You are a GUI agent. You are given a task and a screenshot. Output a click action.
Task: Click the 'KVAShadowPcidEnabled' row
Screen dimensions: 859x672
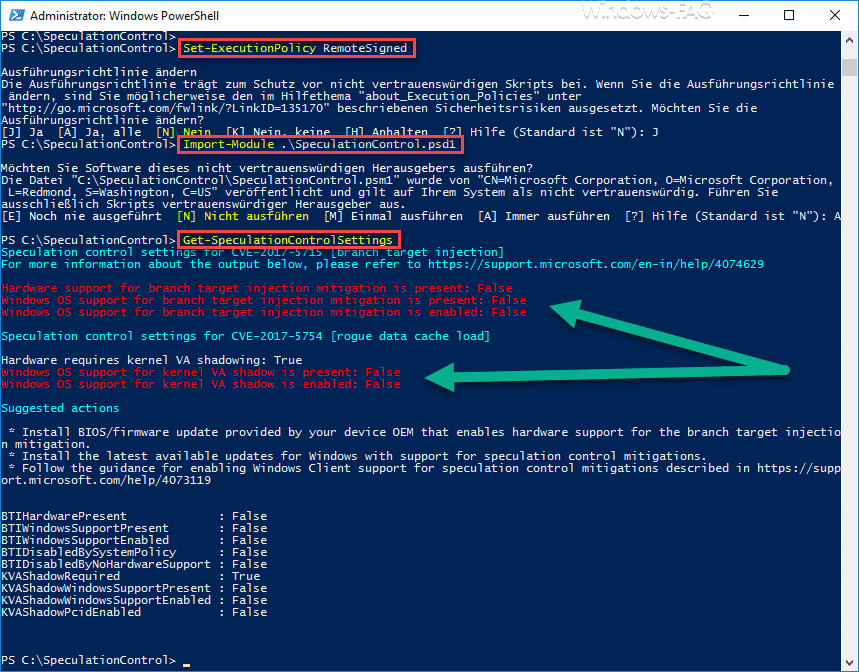[x=134, y=612]
